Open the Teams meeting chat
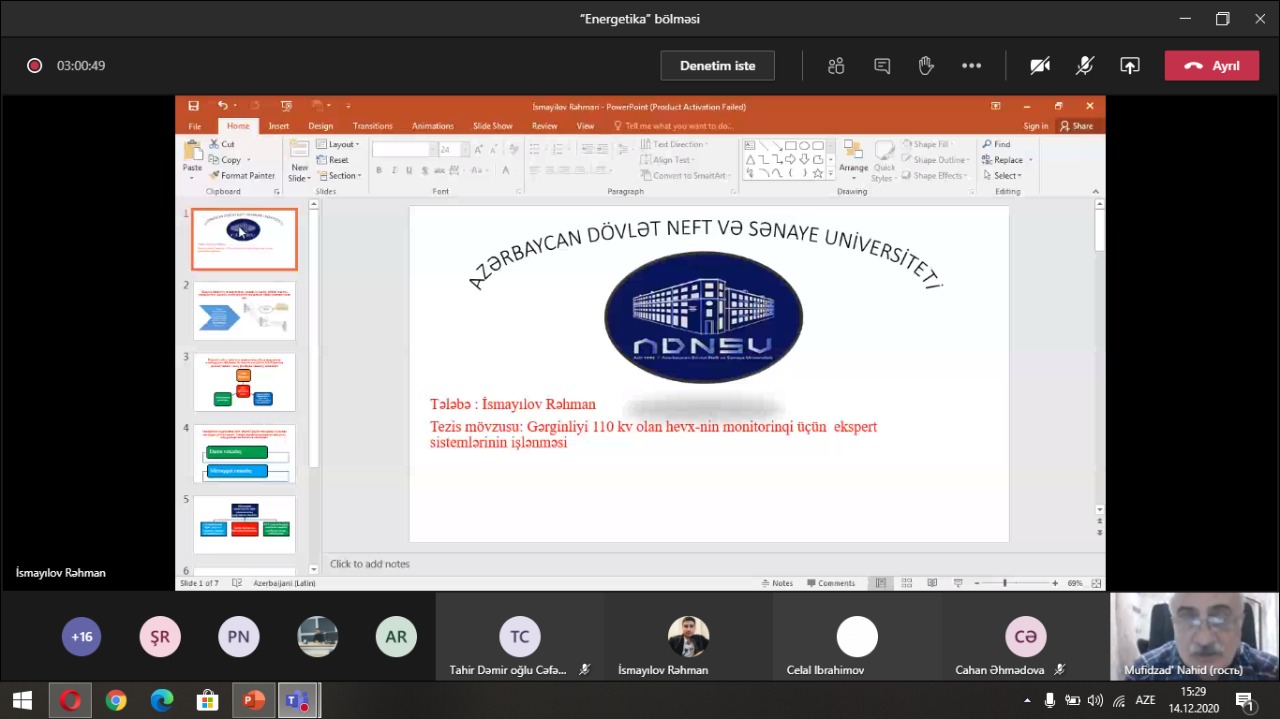1280x719 pixels. click(x=882, y=66)
